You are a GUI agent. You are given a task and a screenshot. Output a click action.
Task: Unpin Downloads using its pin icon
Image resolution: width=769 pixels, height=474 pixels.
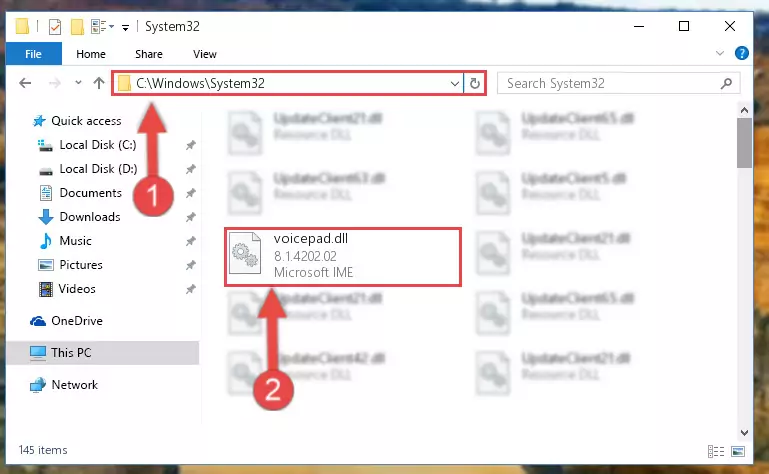pyautogui.click(x=190, y=217)
